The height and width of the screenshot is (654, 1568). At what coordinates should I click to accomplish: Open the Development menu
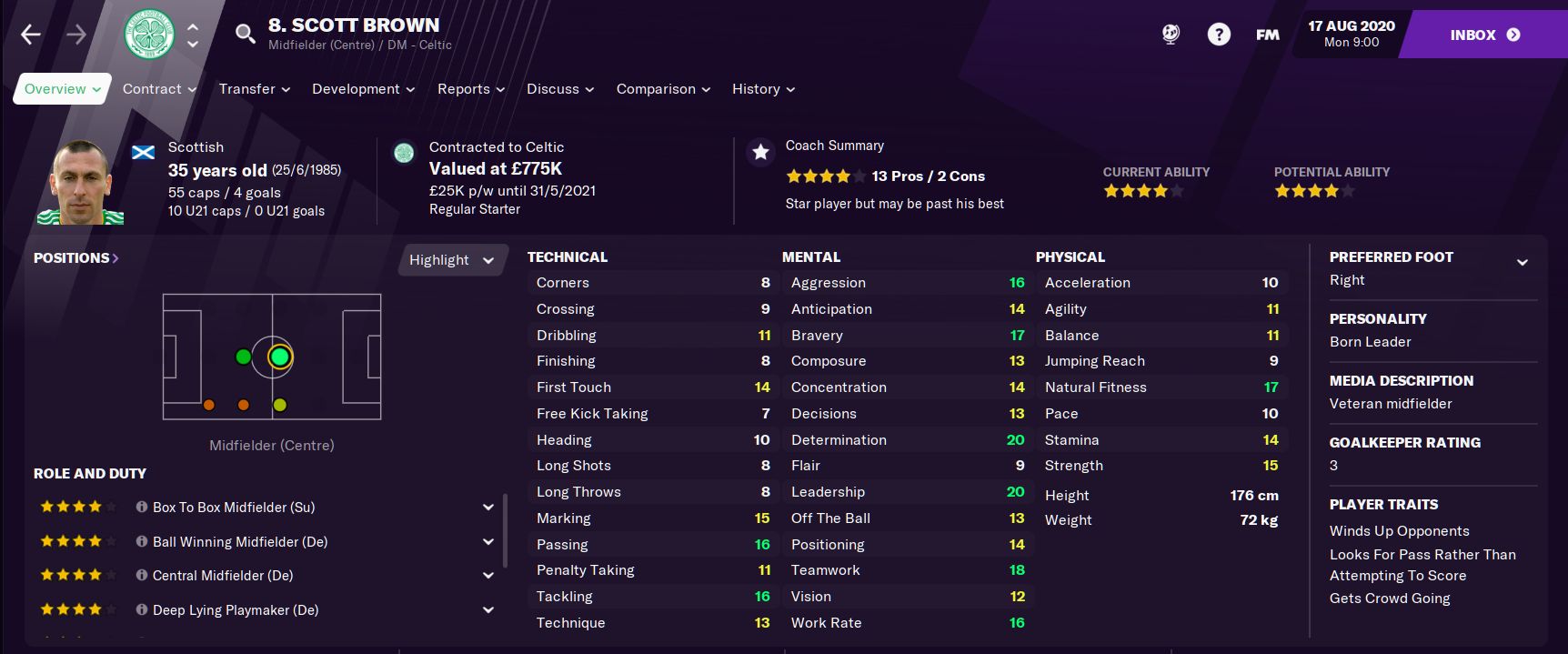tap(363, 89)
